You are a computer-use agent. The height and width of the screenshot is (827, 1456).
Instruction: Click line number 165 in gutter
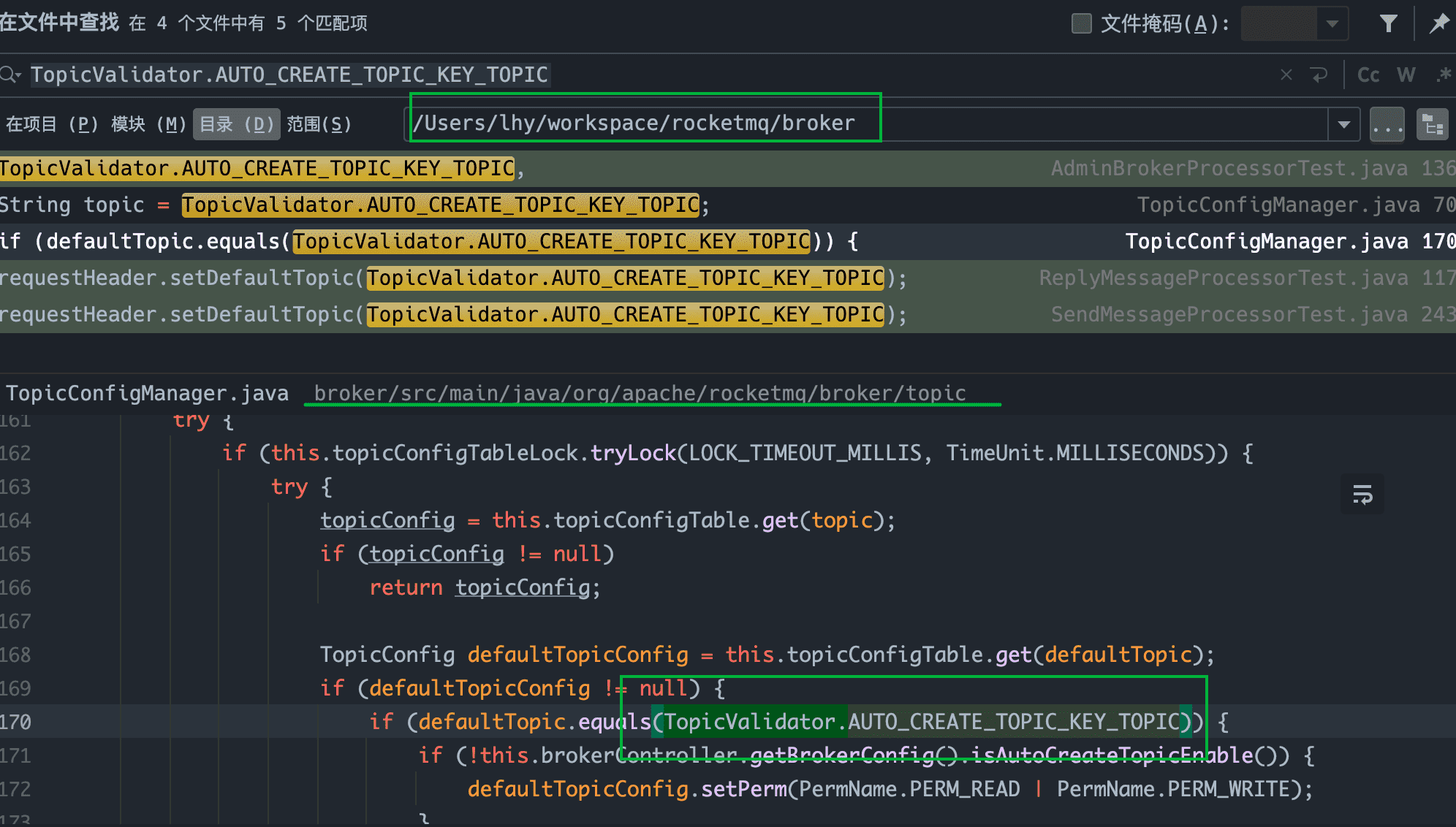15,554
